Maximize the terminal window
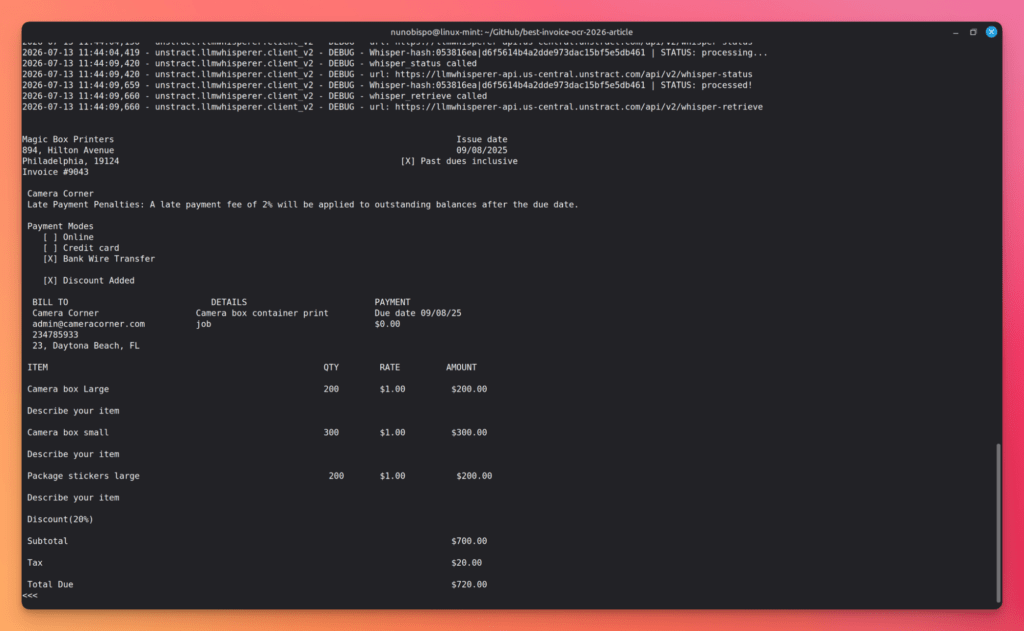The height and width of the screenshot is (631, 1024). point(973,32)
